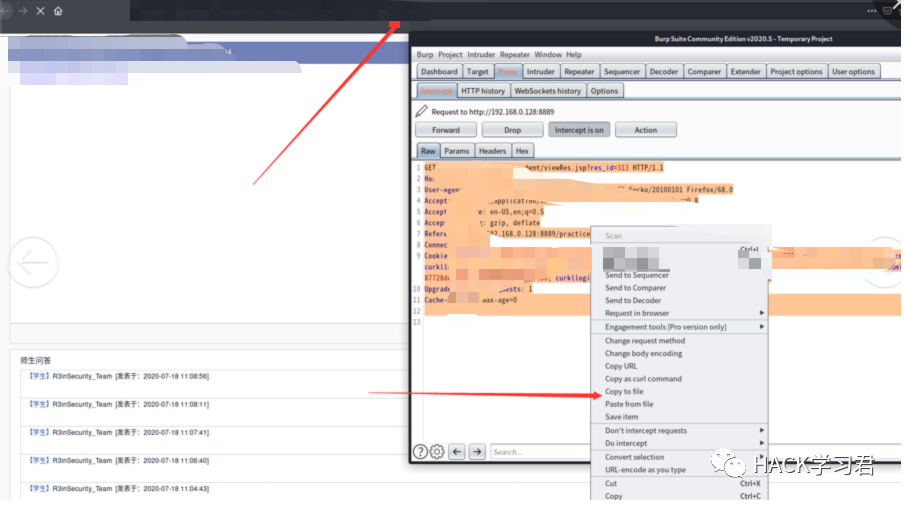
Task: Select the Proxy tab
Action: tap(507, 72)
